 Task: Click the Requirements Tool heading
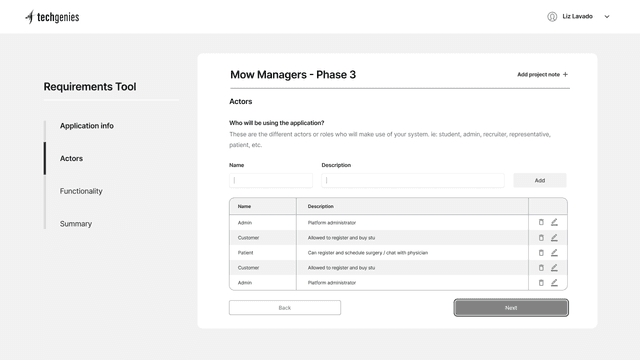coord(90,87)
